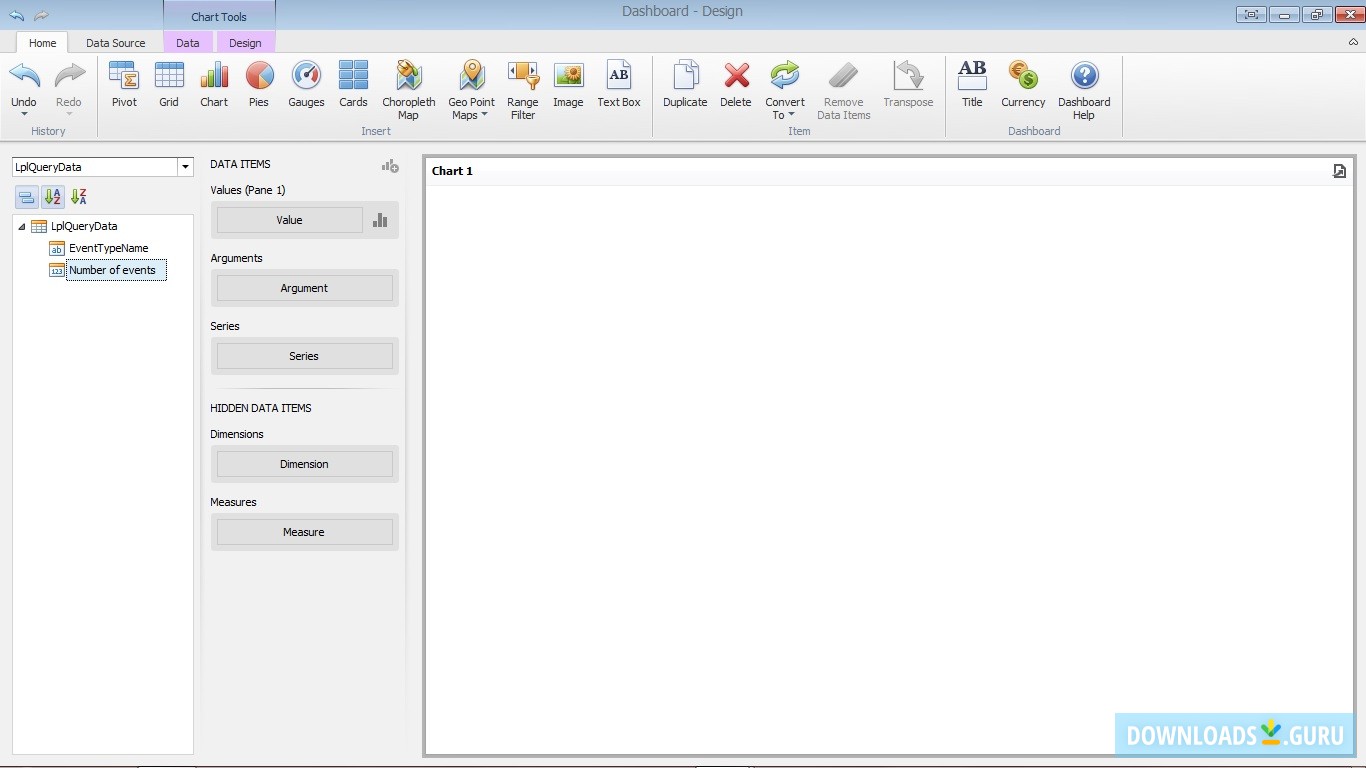Click the Measure placeholder button
This screenshot has height=768, width=1366.
[x=304, y=532]
